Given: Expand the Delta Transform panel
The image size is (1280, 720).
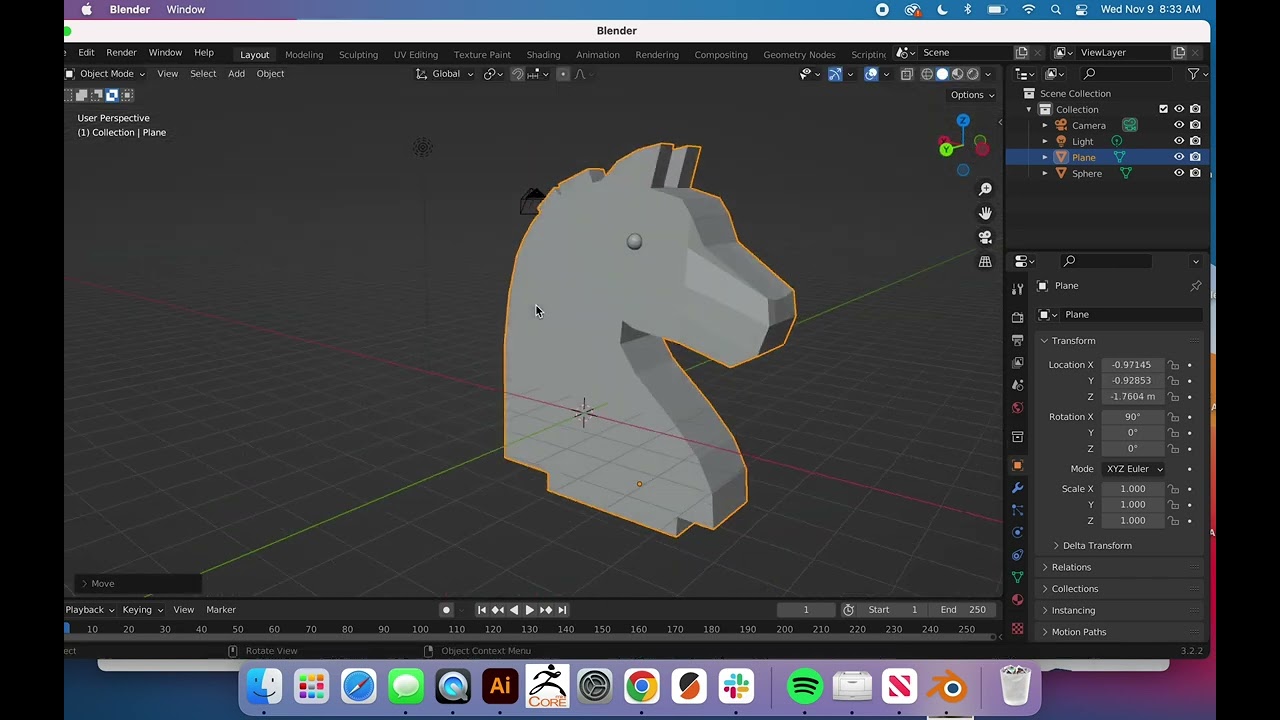Looking at the screenshot, I should point(1096,546).
